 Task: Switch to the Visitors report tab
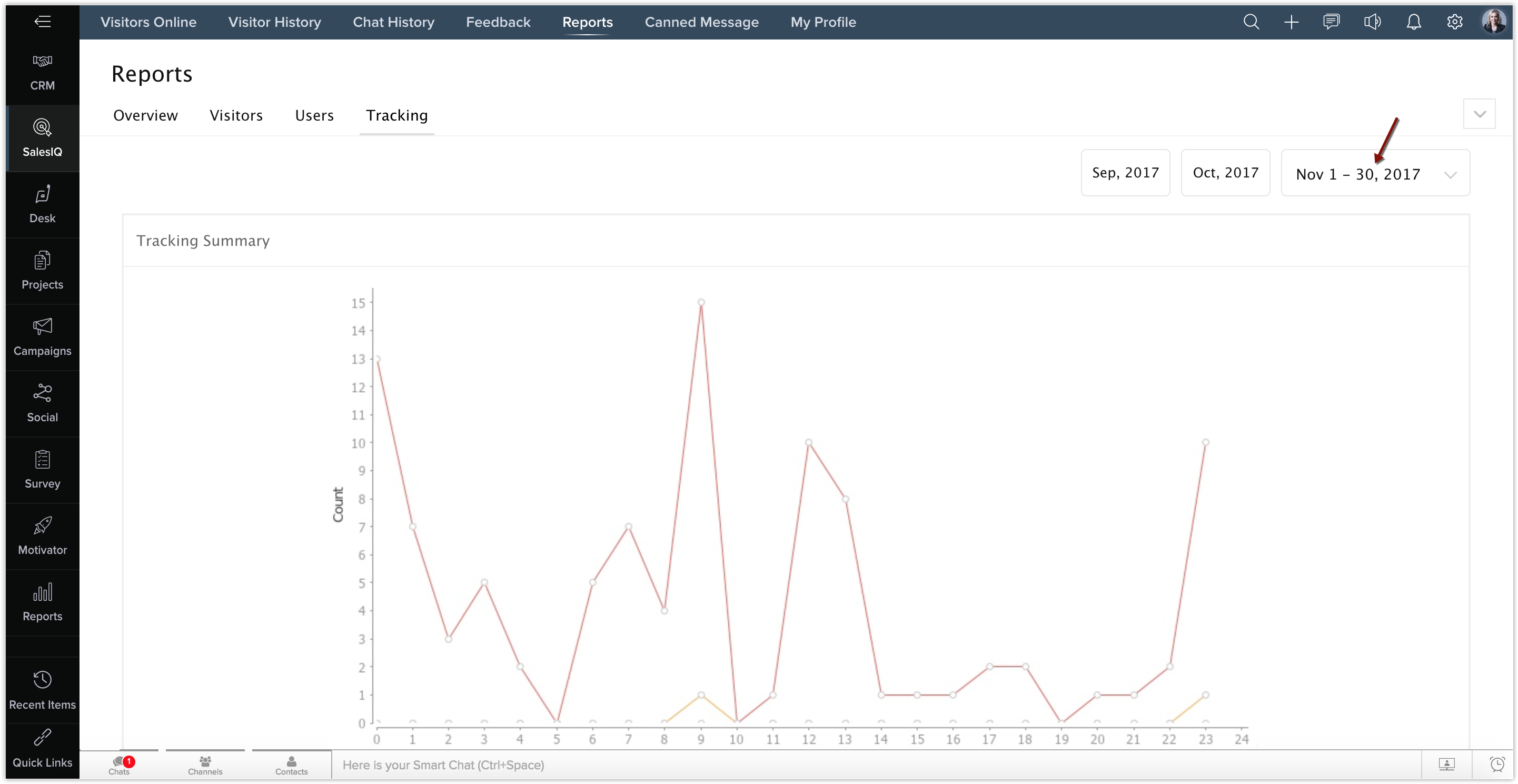click(236, 115)
